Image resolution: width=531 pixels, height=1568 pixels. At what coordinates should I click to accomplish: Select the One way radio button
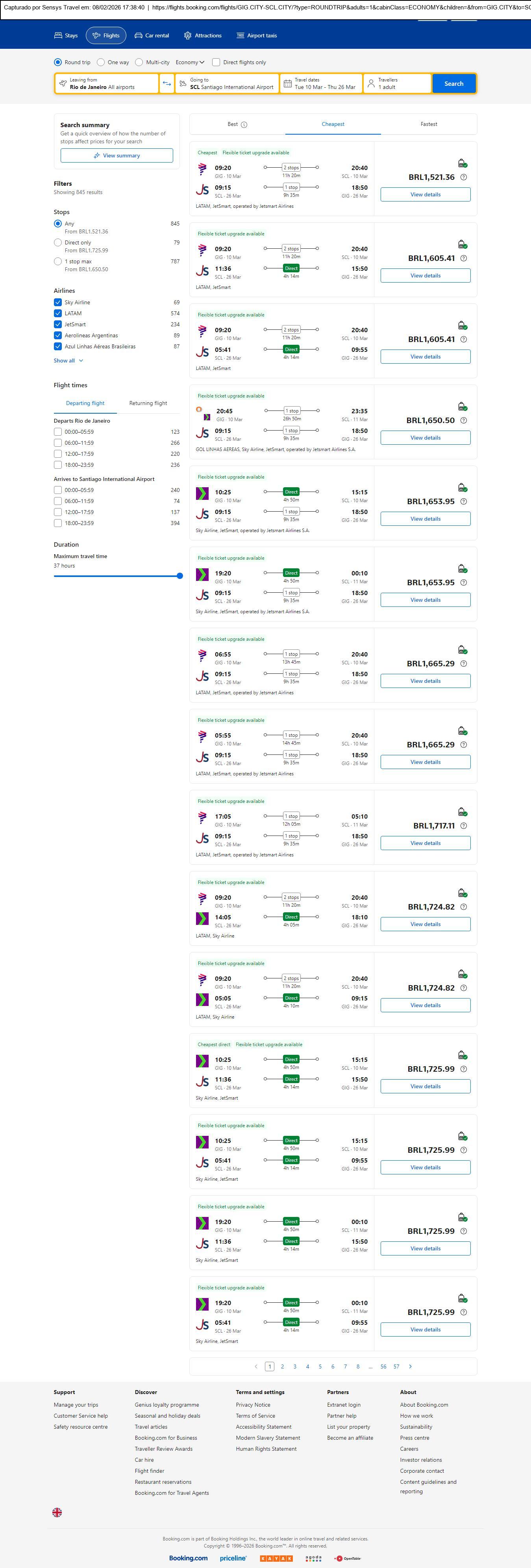(x=101, y=62)
